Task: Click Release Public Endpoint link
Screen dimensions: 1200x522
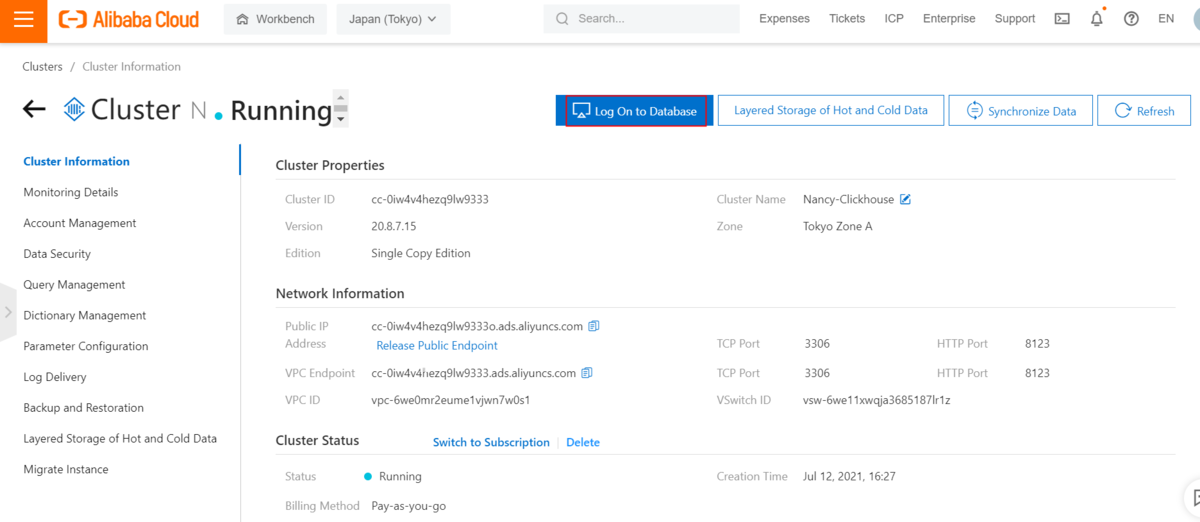Action: 437,346
